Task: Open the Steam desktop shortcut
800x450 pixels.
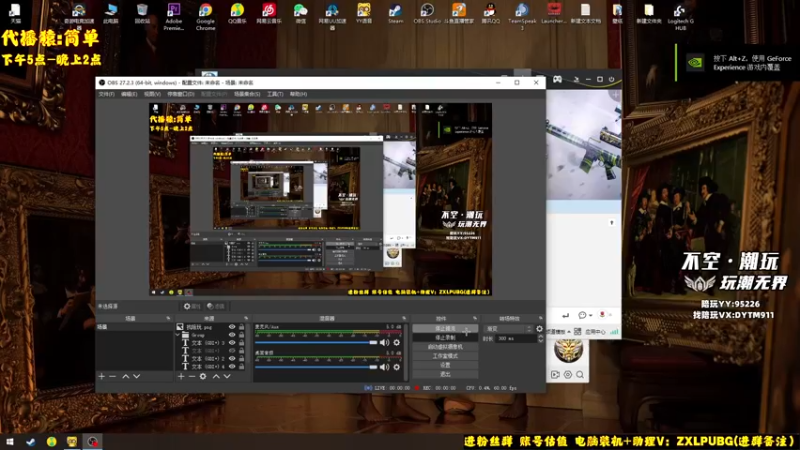Action: tap(395, 13)
